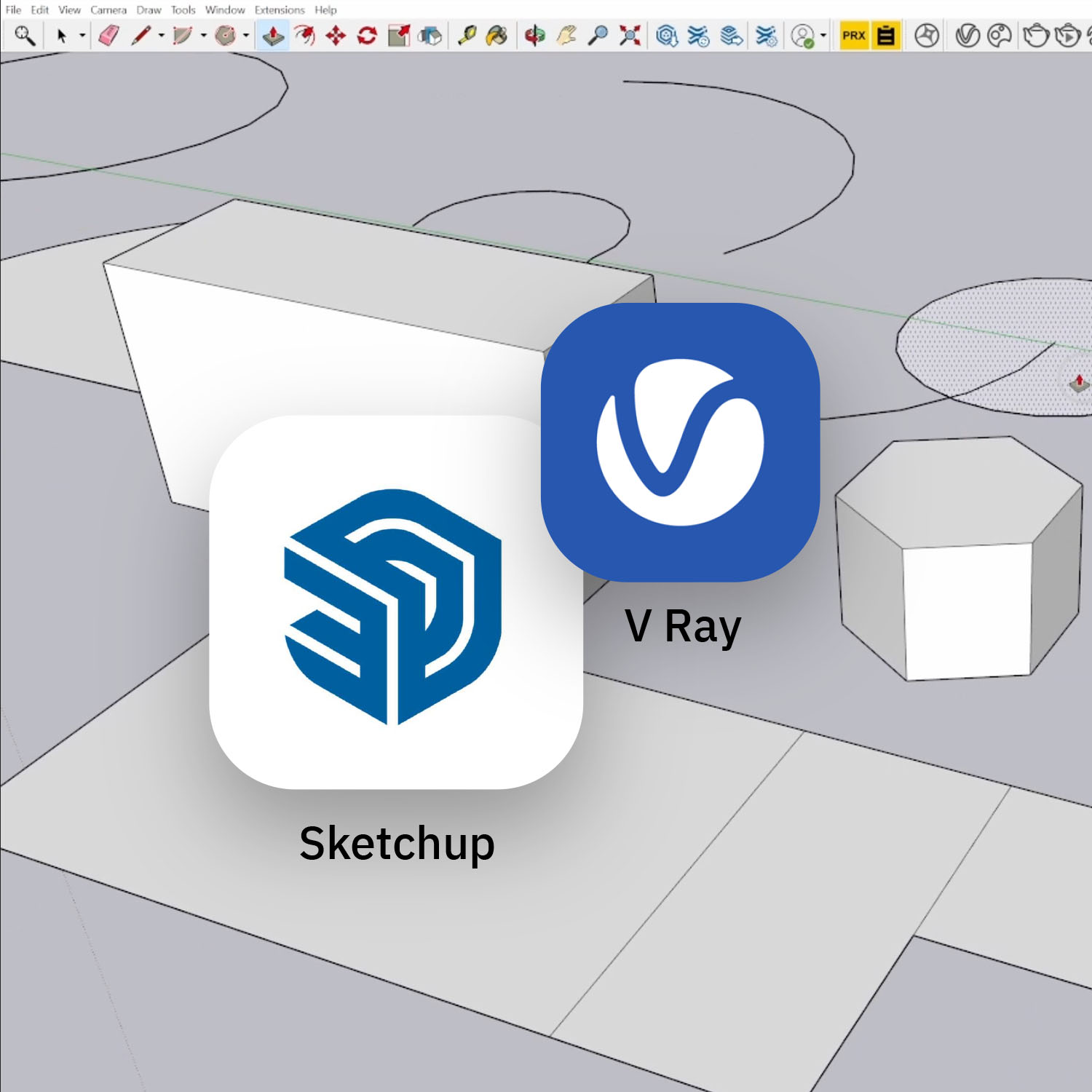Open the Arc tool dropdown arrow
This screenshot has height=1092, width=1092.
[204, 35]
